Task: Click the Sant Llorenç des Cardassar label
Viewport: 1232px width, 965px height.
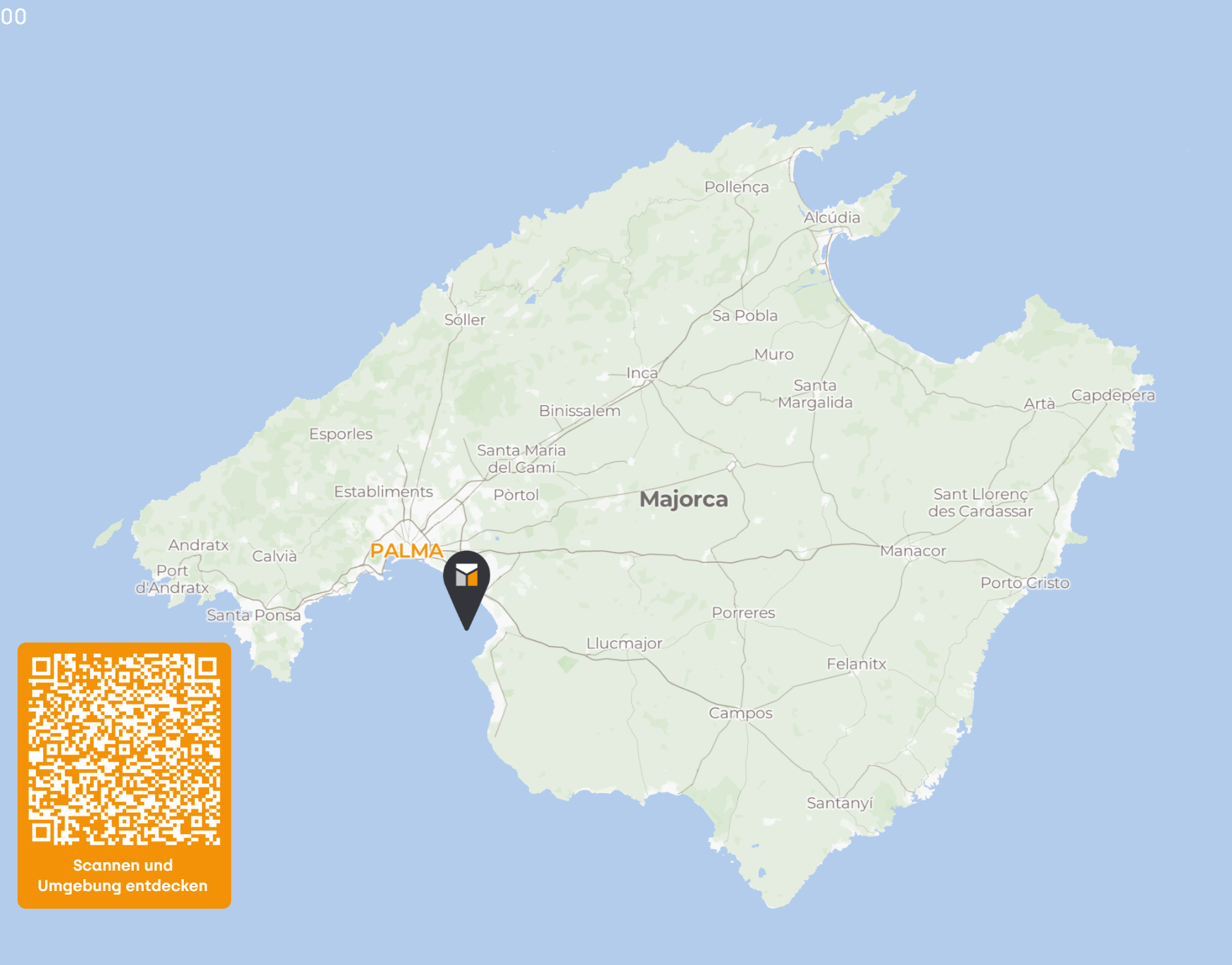Action: (x=981, y=503)
